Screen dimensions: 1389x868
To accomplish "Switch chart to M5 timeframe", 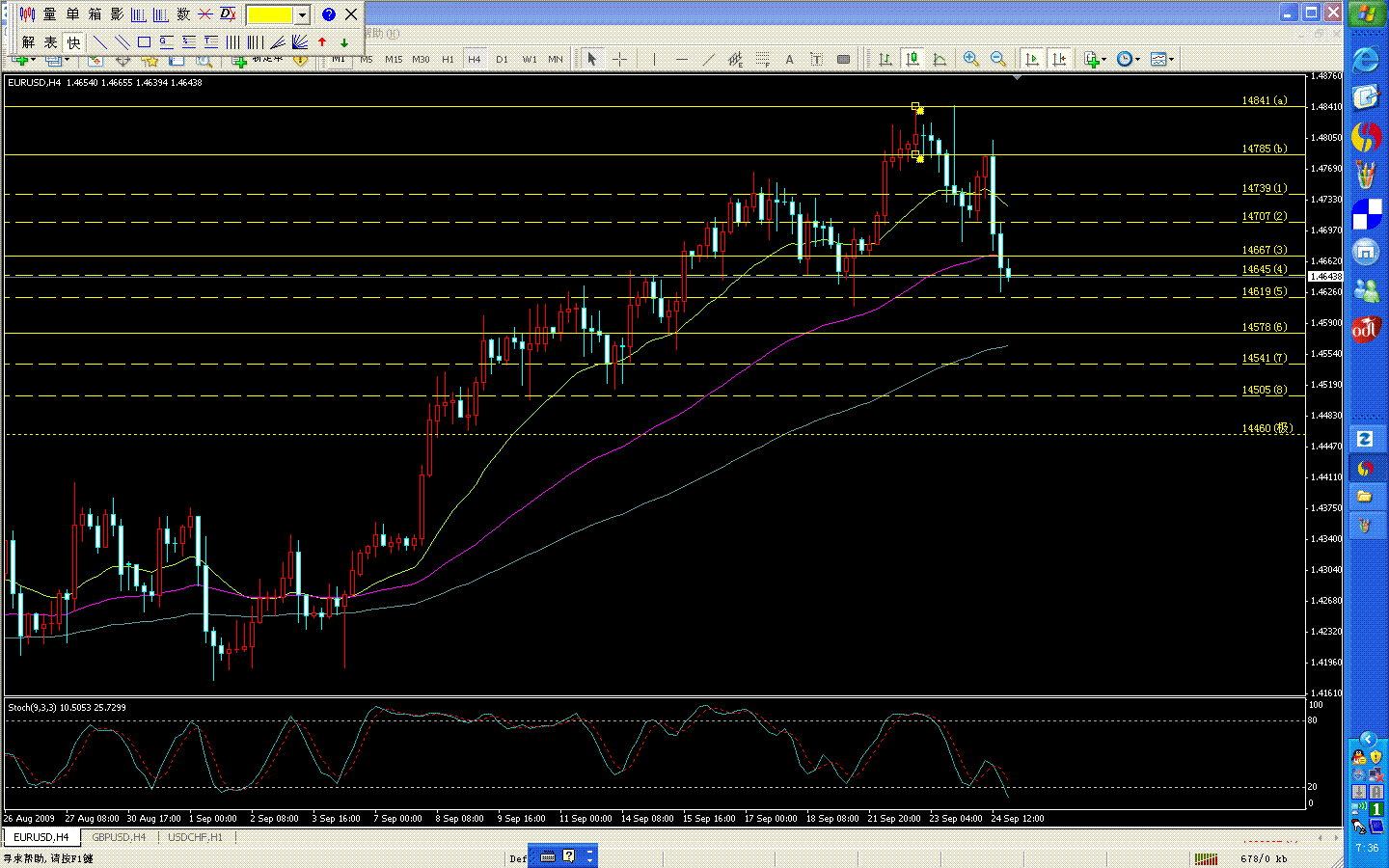I will coord(367,60).
